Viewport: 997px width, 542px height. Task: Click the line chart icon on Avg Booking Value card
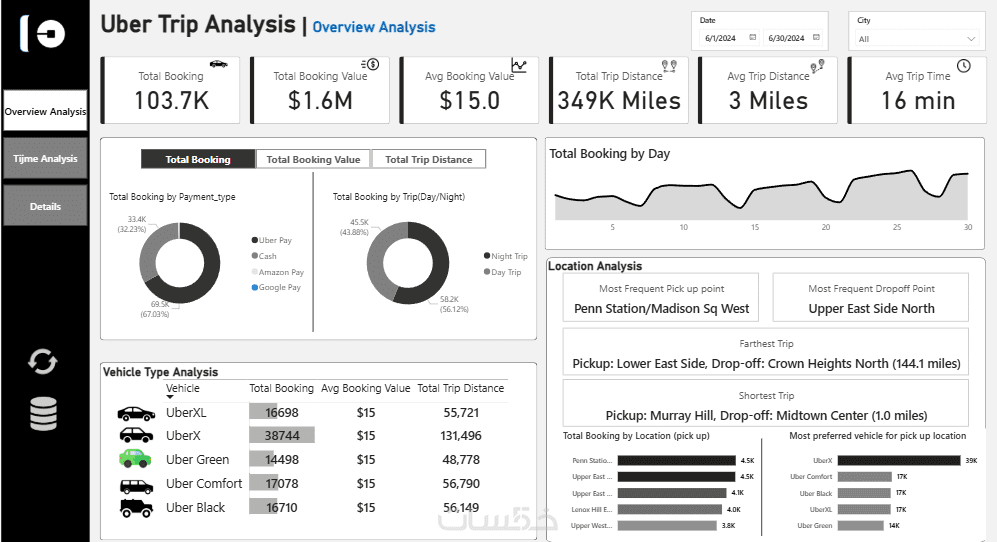(519, 65)
